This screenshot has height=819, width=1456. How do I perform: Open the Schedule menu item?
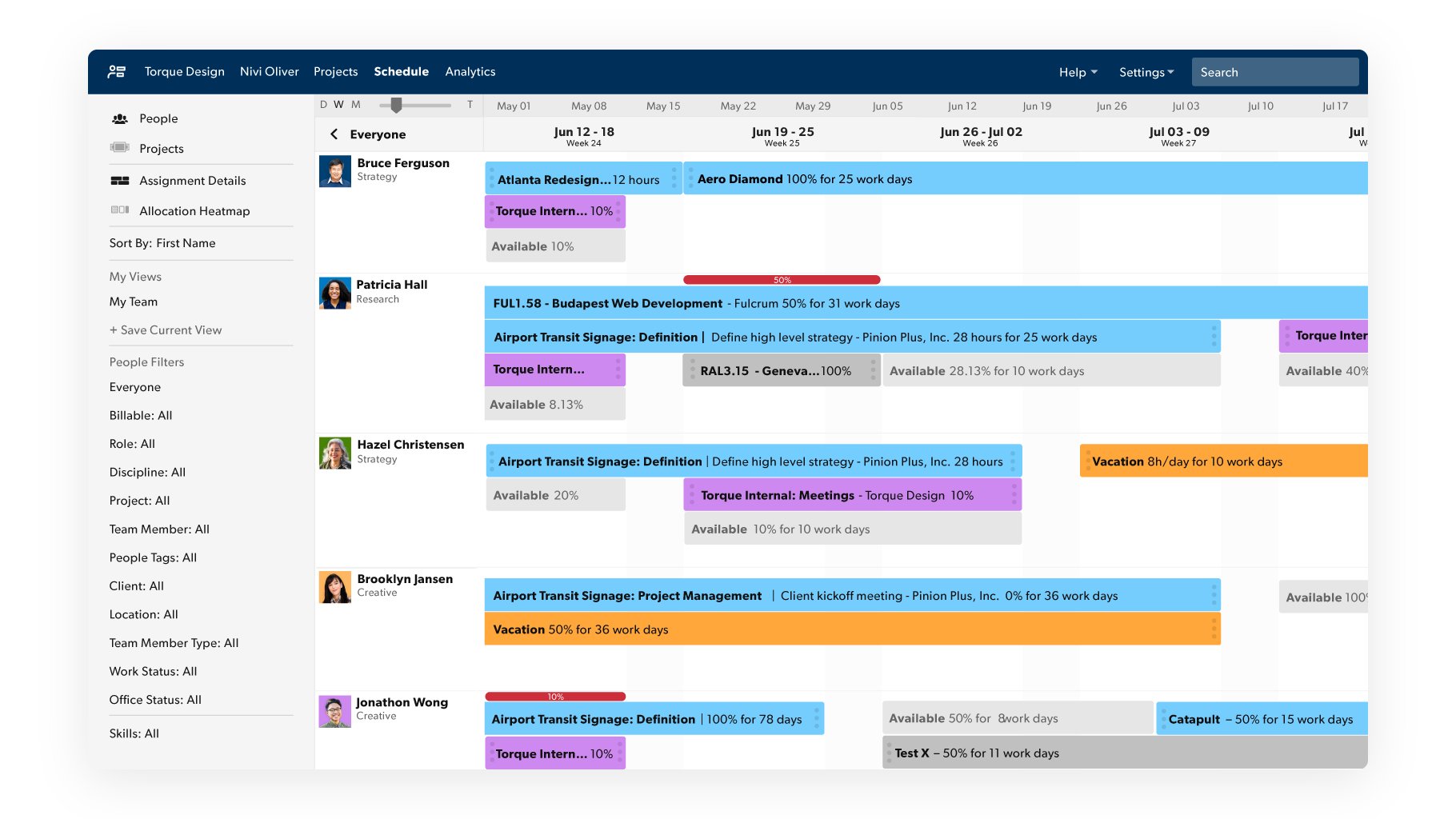point(401,72)
